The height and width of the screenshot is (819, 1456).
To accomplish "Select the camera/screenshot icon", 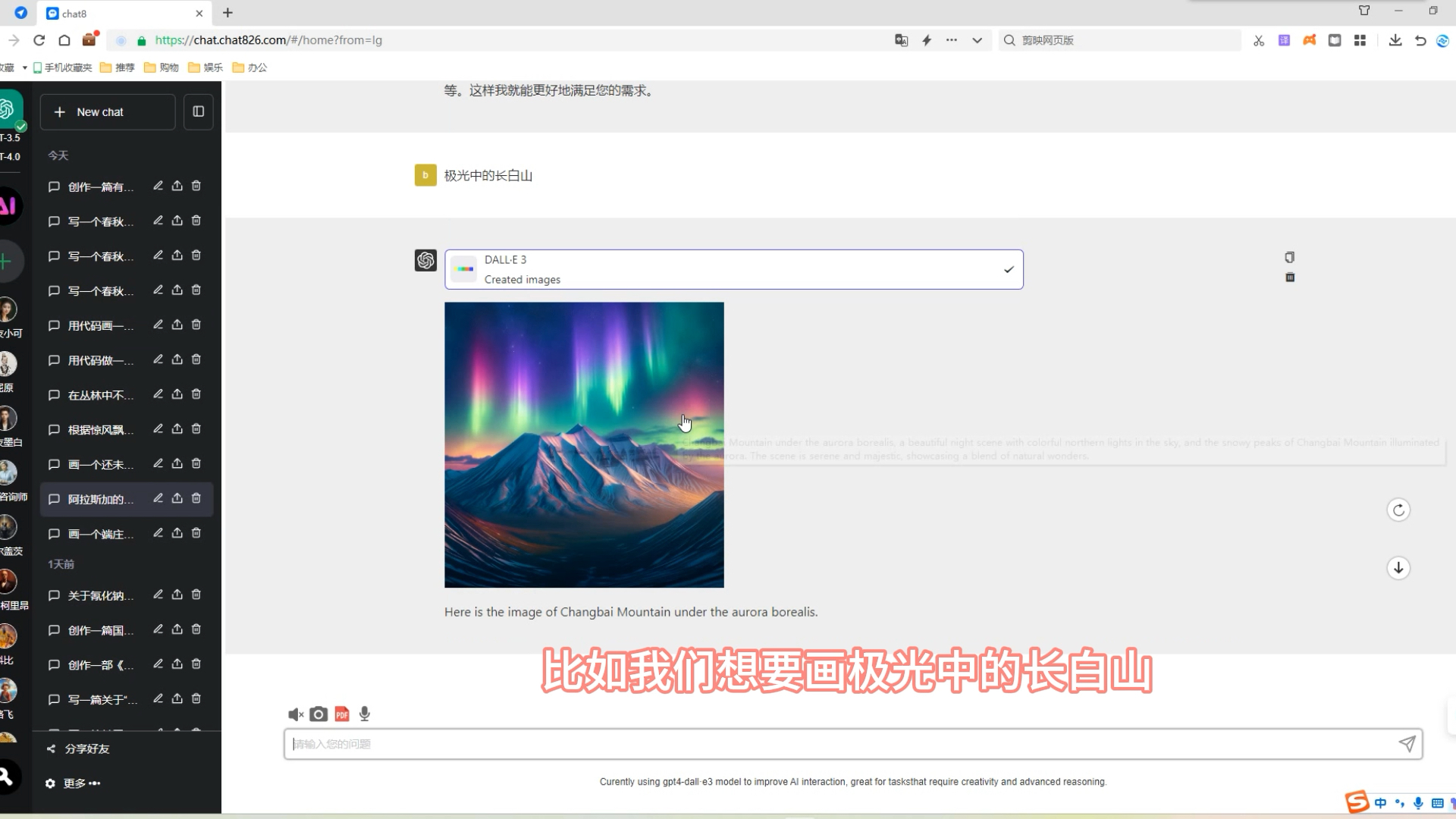I will 319,713.
